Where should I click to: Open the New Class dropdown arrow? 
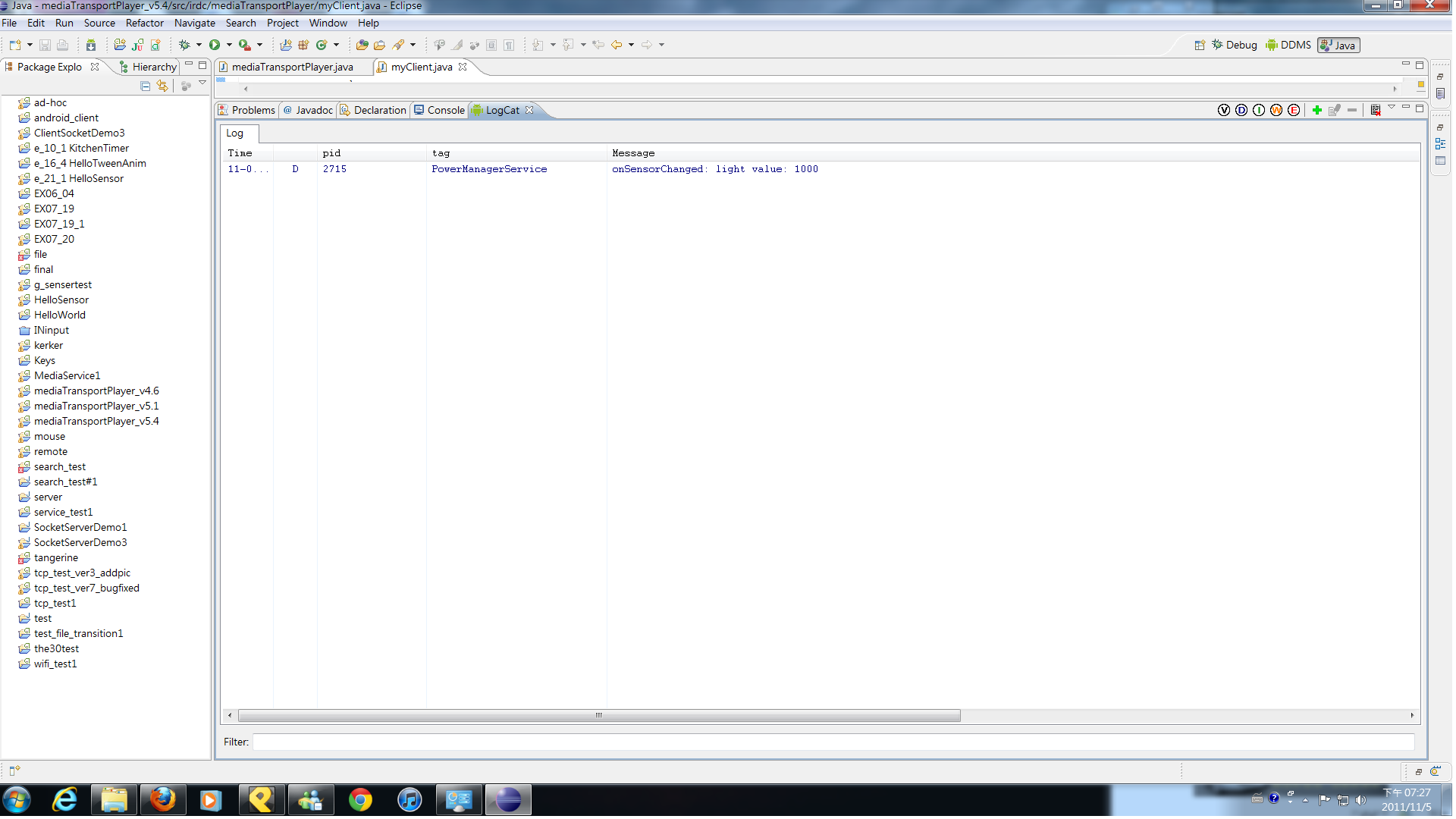coord(336,45)
